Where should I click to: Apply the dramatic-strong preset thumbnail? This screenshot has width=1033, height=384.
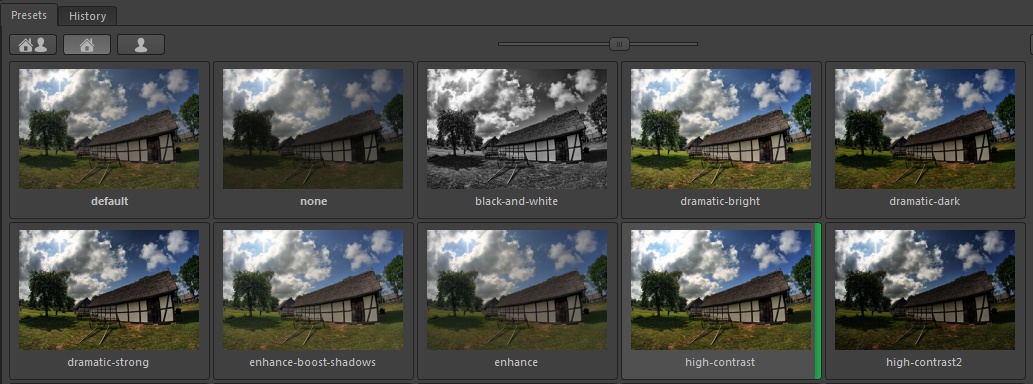coord(109,290)
